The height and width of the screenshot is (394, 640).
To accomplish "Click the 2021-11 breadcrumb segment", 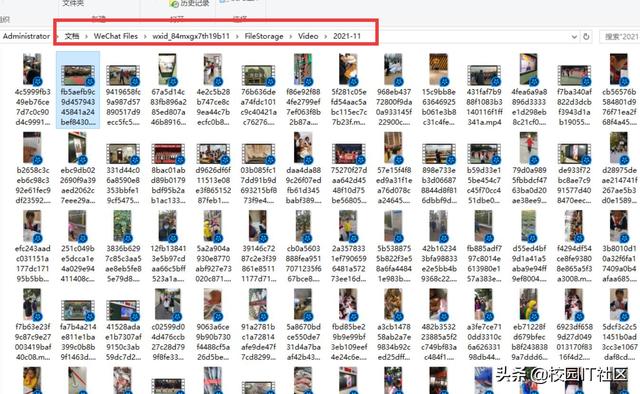I will pos(347,36).
